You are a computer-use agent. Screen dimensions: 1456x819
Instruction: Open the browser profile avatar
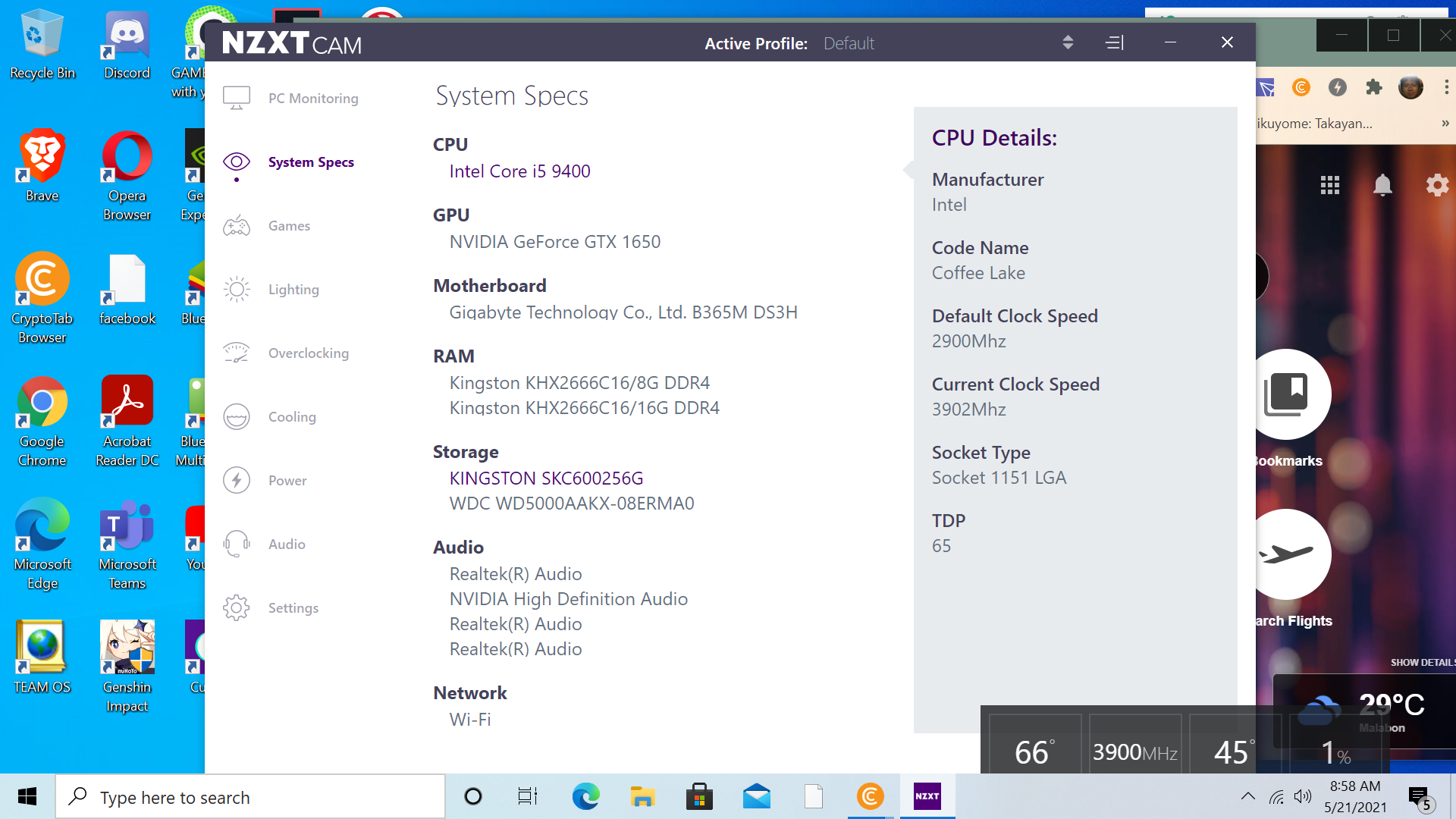(x=1410, y=87)
